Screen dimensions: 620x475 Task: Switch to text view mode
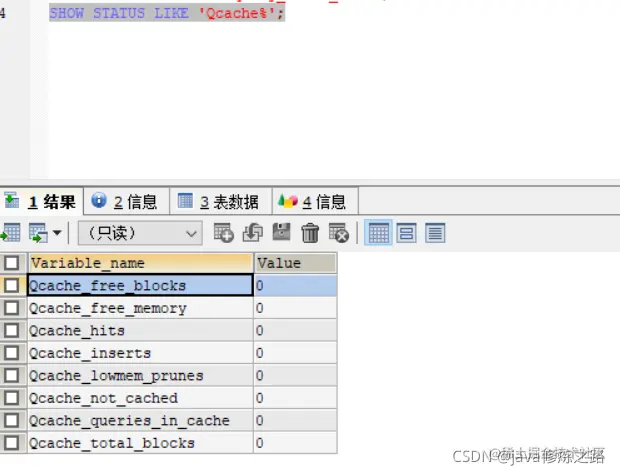(x=435, y=233)
